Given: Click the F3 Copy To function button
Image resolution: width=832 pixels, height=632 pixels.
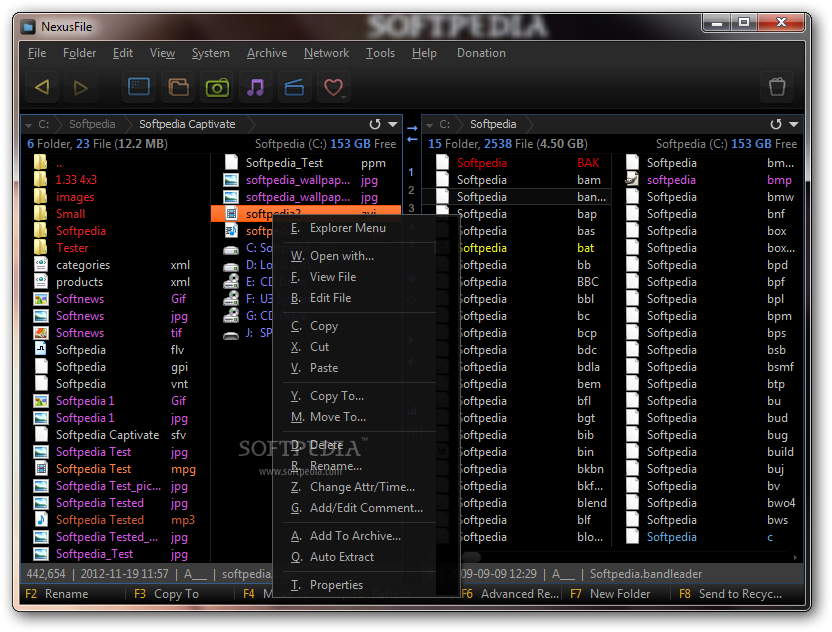Looking at the screenshot, I should pos(167,594).
